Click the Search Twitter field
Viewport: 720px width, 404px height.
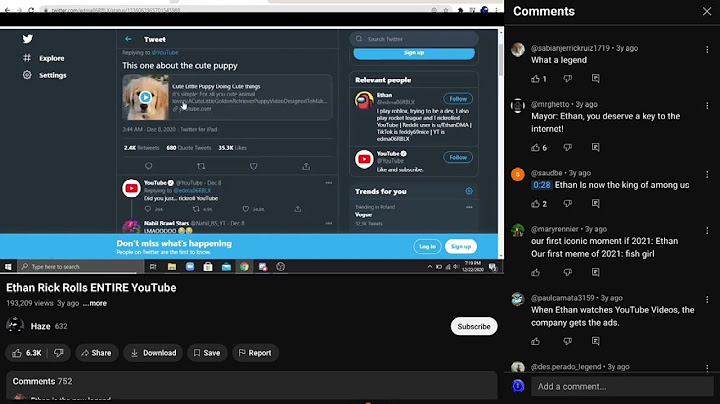point(414,39)
